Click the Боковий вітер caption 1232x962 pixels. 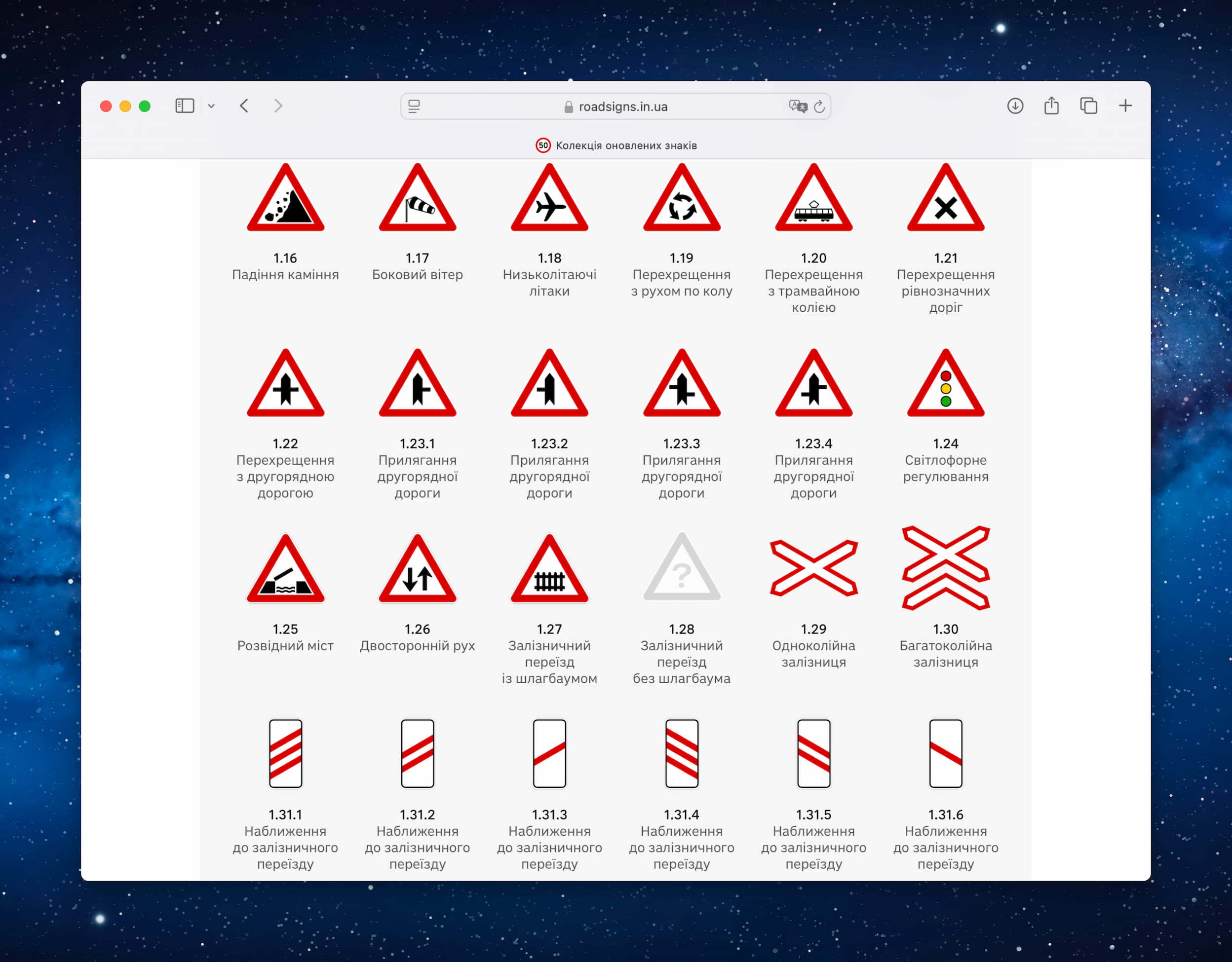(418, 275)
